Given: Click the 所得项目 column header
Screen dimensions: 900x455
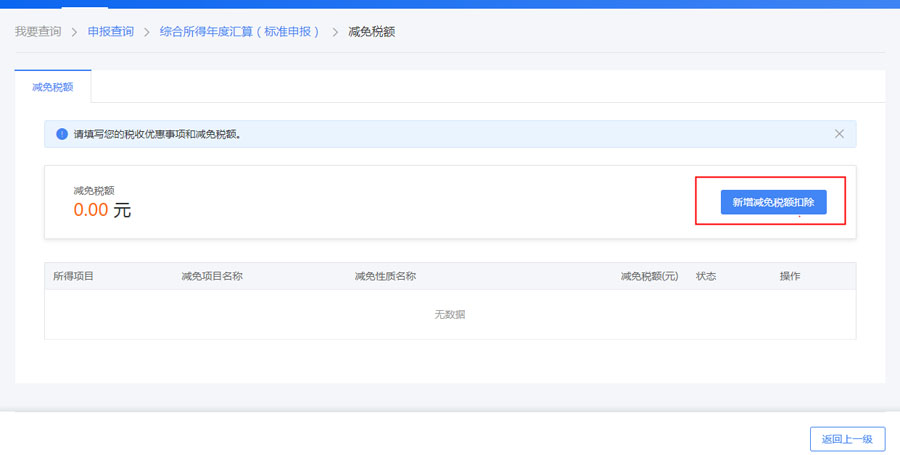Looking at the screenshot, I should (x=73, y=276).
